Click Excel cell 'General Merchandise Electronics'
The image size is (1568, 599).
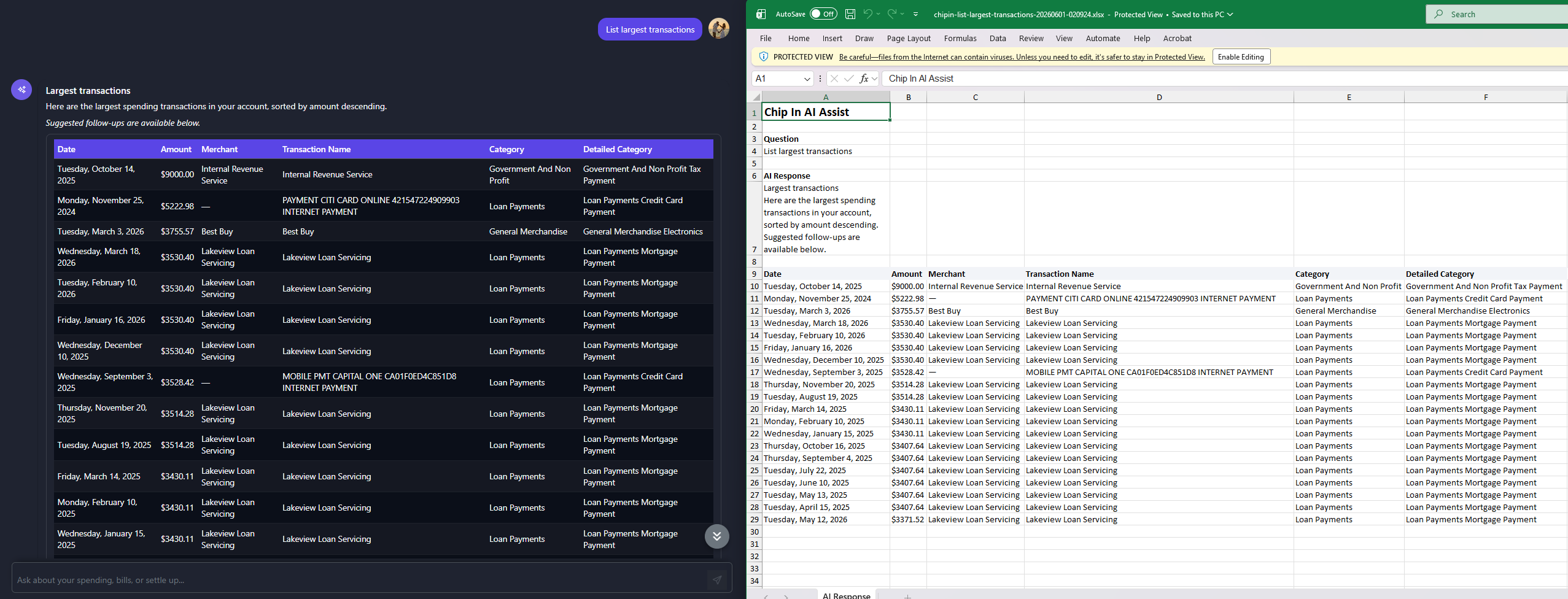1485,311
